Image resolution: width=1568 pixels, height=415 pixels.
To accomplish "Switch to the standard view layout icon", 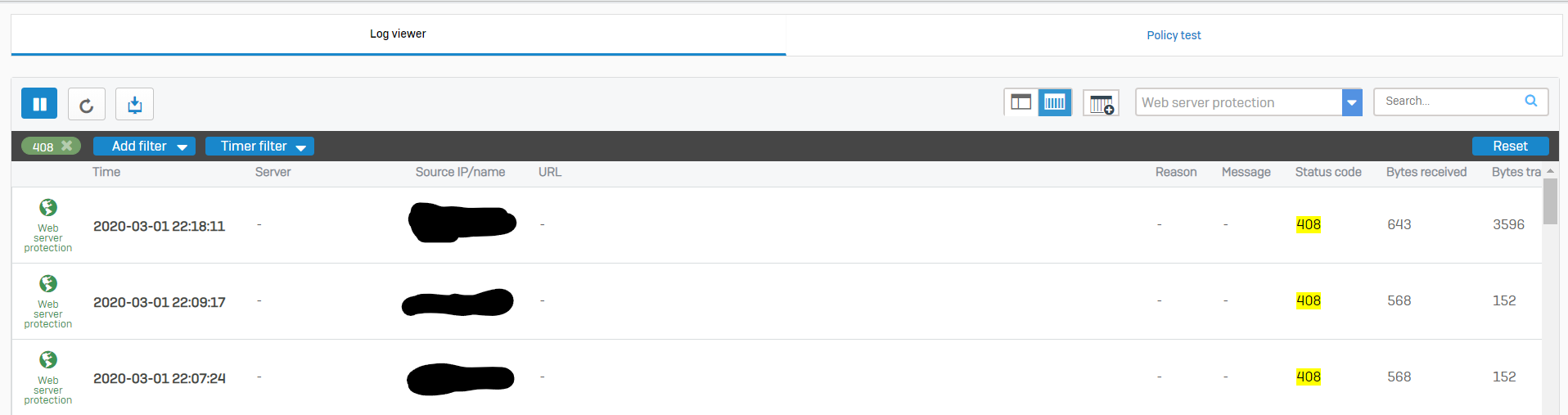I will 1021,102.
